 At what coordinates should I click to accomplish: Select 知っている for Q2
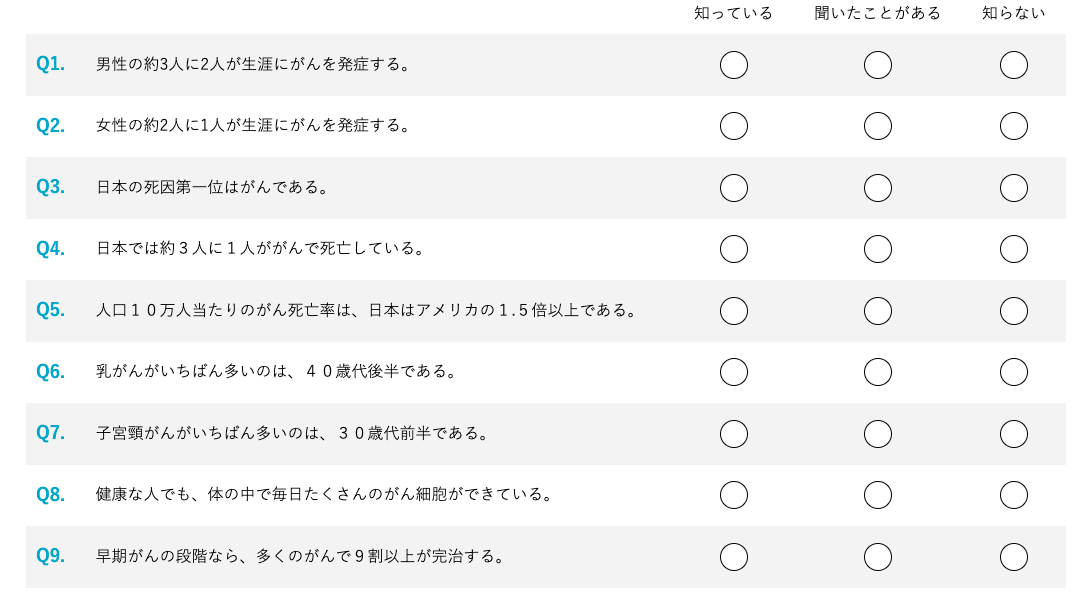click(x=734, y=126)
